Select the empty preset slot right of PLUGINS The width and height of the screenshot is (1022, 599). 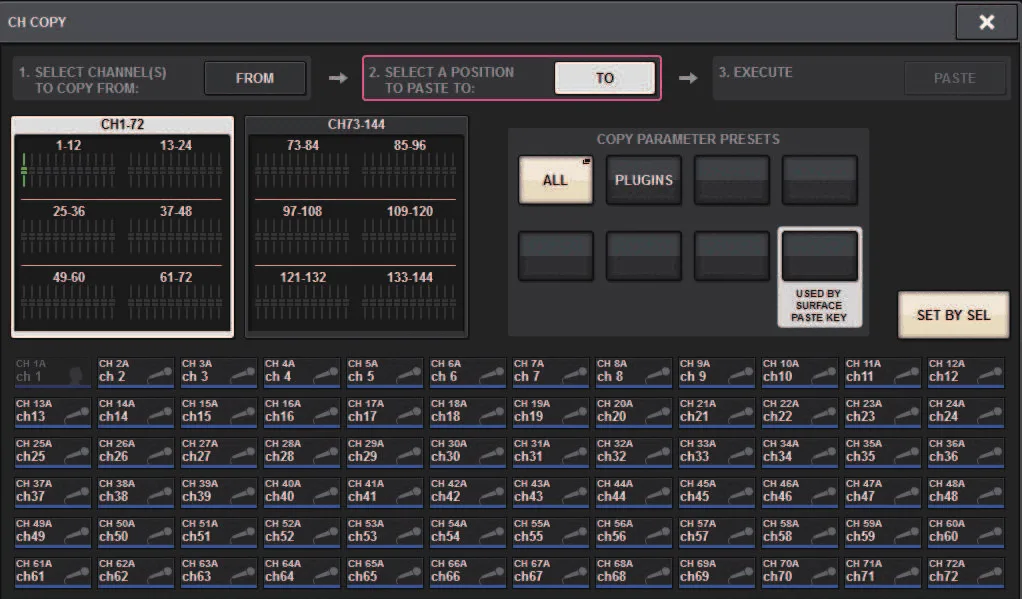(731, 180)
